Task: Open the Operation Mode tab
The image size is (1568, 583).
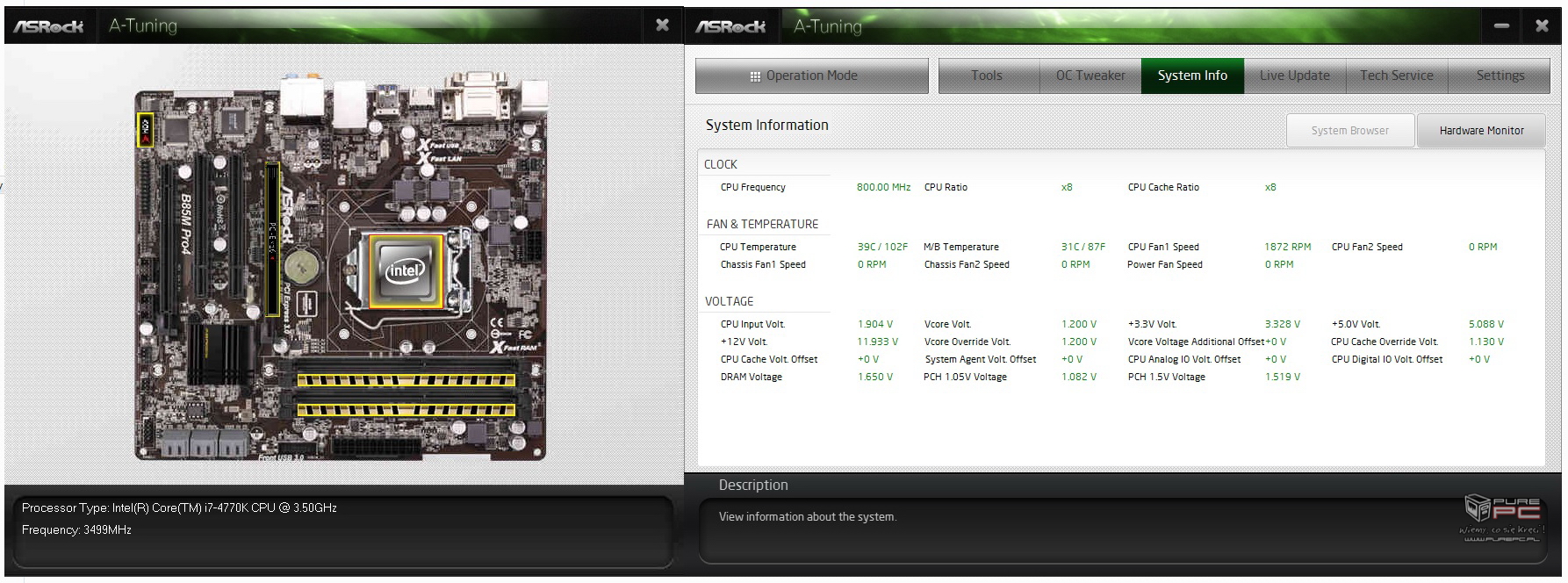Action: 811,76
